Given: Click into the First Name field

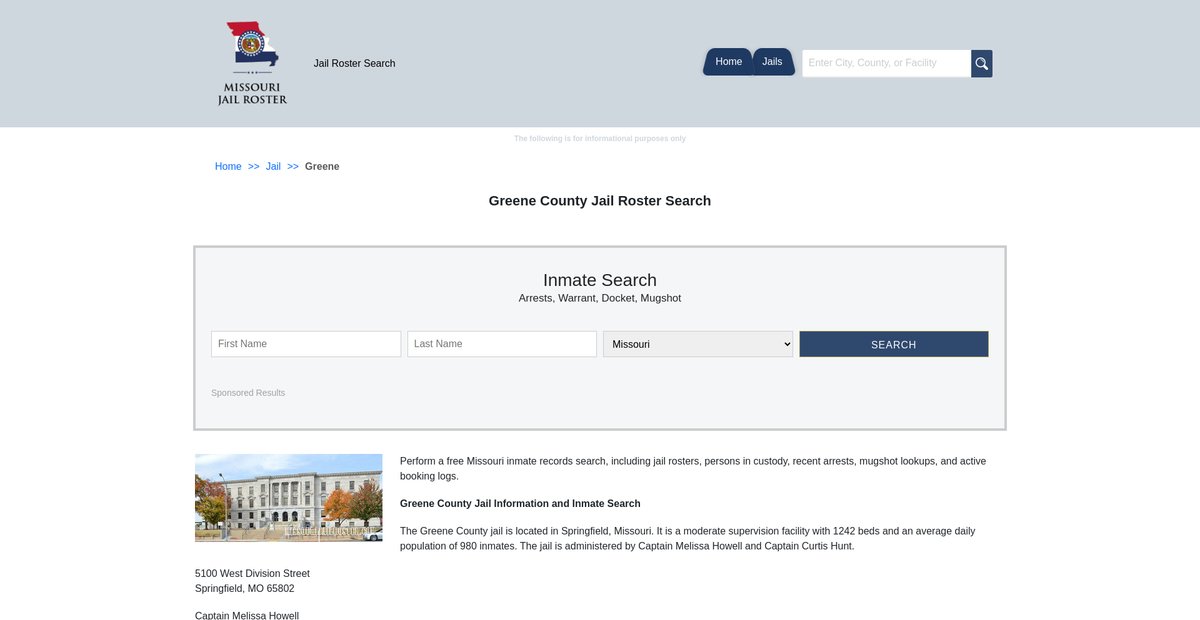Looking at the screenshot, I should 306,344.
